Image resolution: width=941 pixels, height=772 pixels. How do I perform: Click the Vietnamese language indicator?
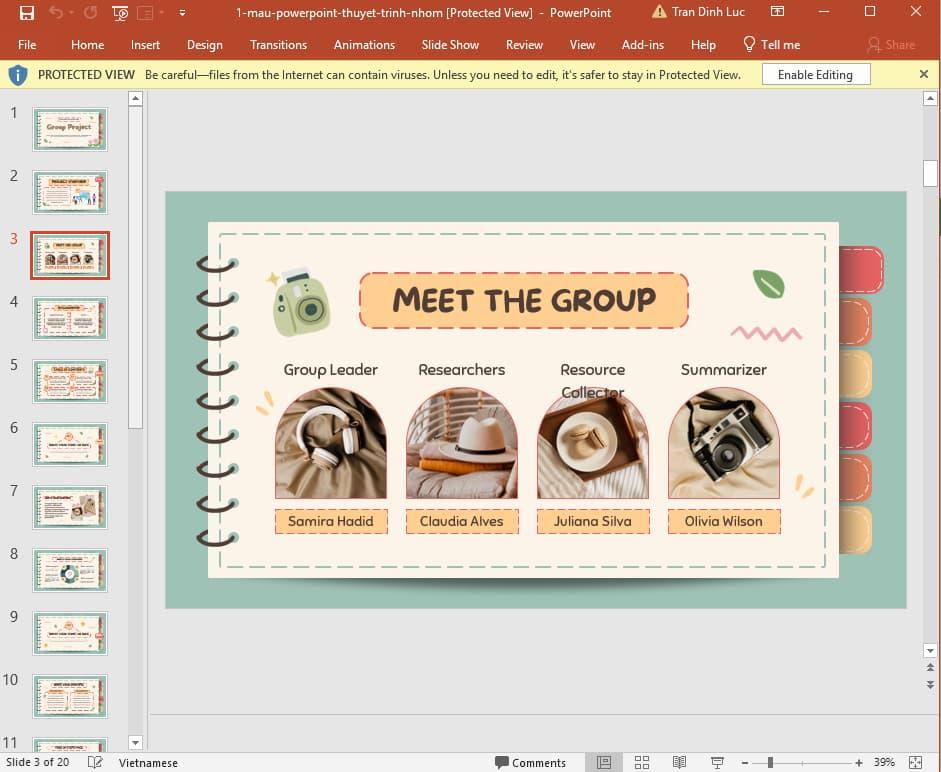tap(148, 762)
